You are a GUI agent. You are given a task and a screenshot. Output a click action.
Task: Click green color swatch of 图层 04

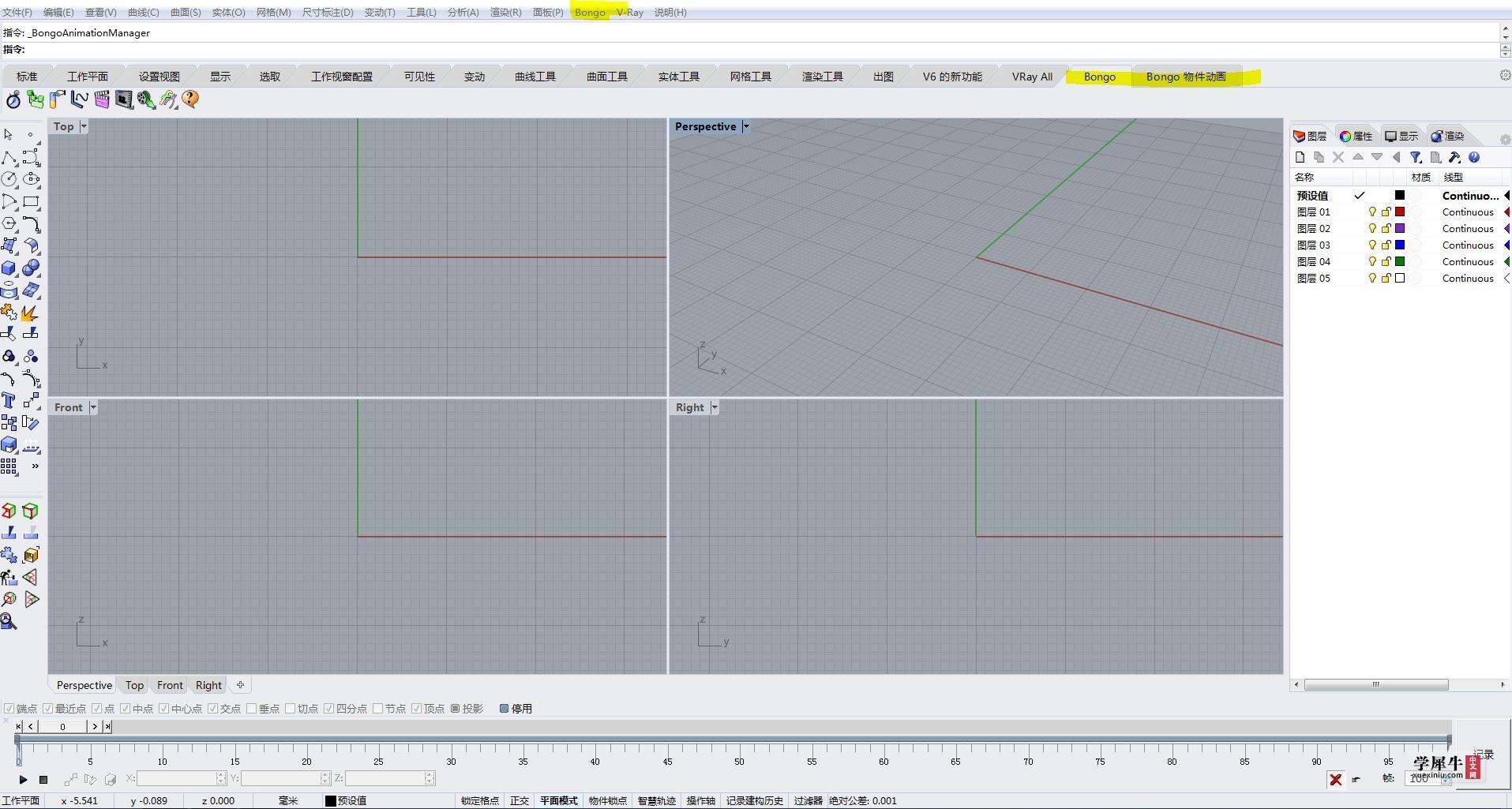click(x=1400, y=262)
